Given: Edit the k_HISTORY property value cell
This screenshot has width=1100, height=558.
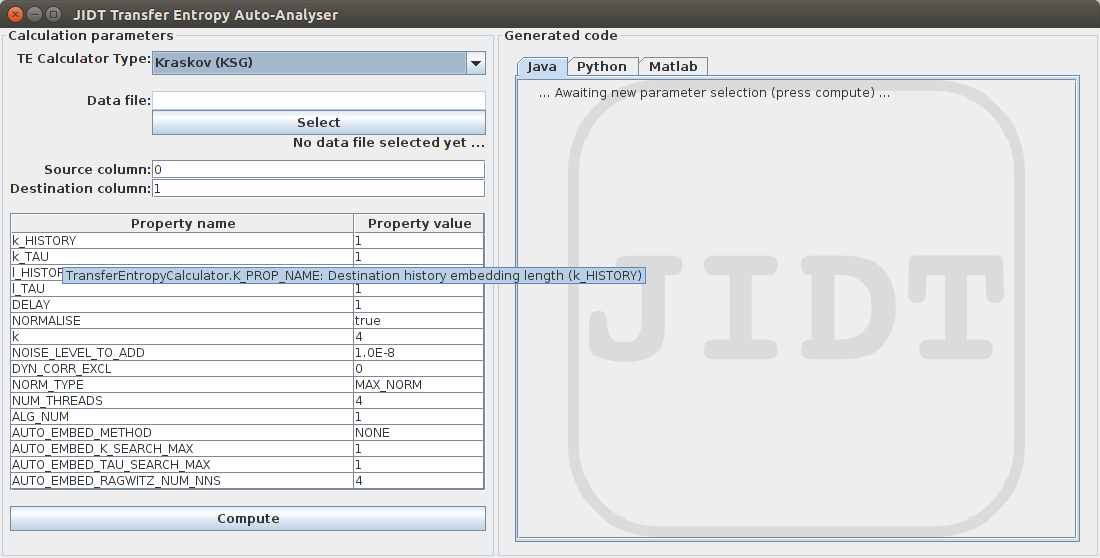Looking at the screenshot, I should [419, 241].
